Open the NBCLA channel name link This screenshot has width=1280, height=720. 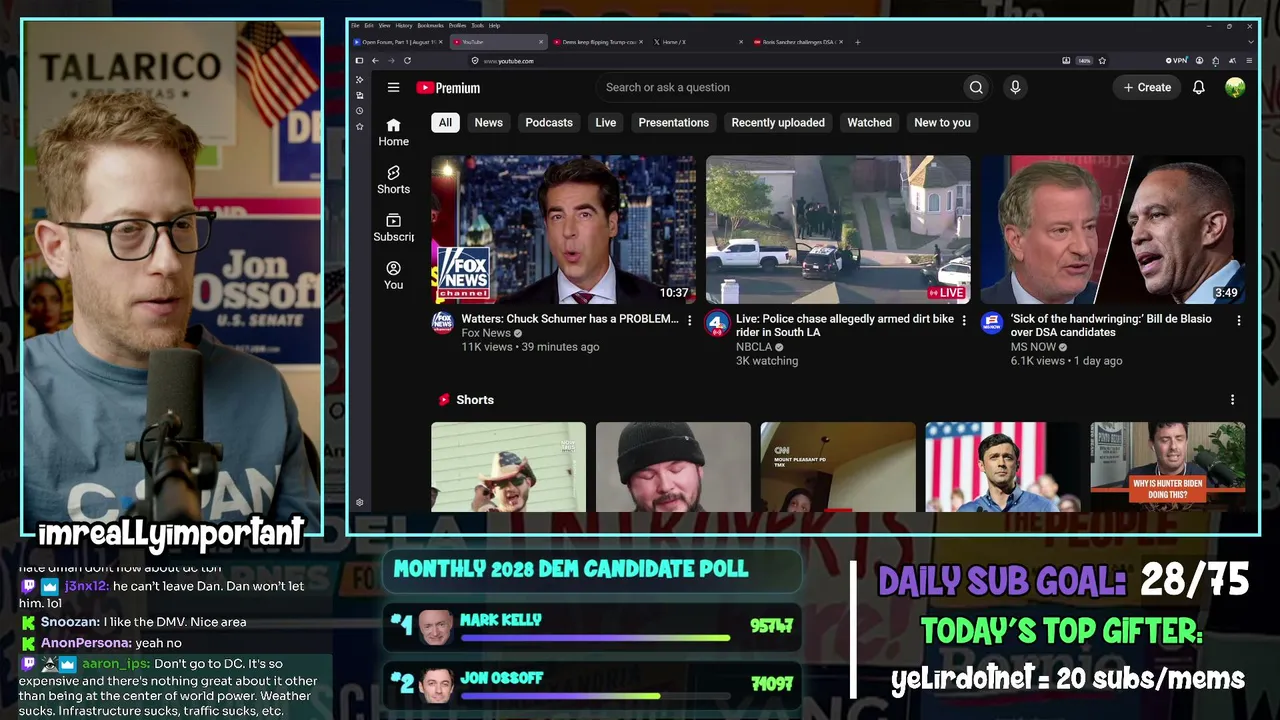tap(754, 347)
